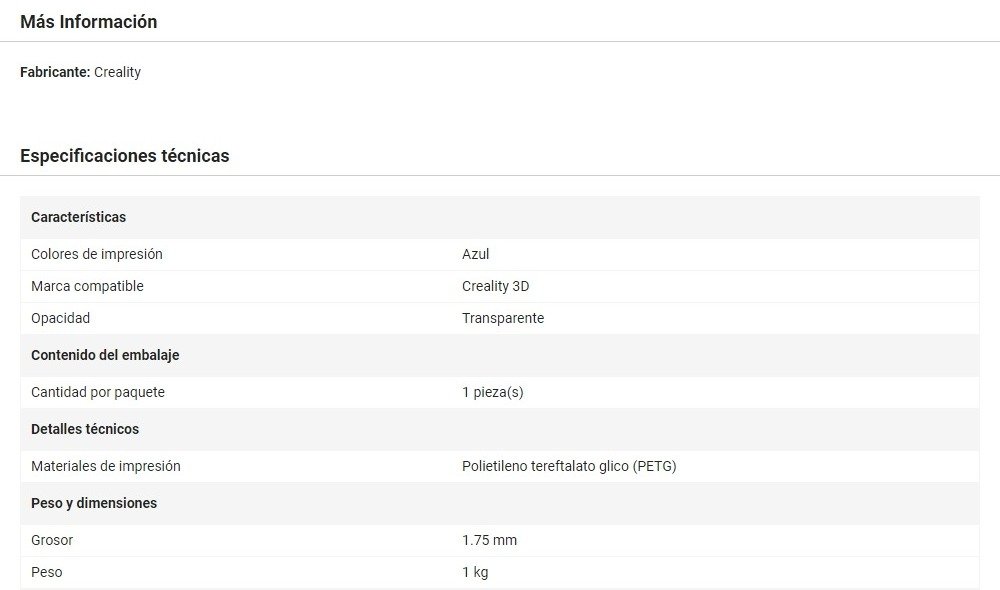
Task: Select the Cantidad por paquete label
Action: pyautogui.click(x=97, y=392)
